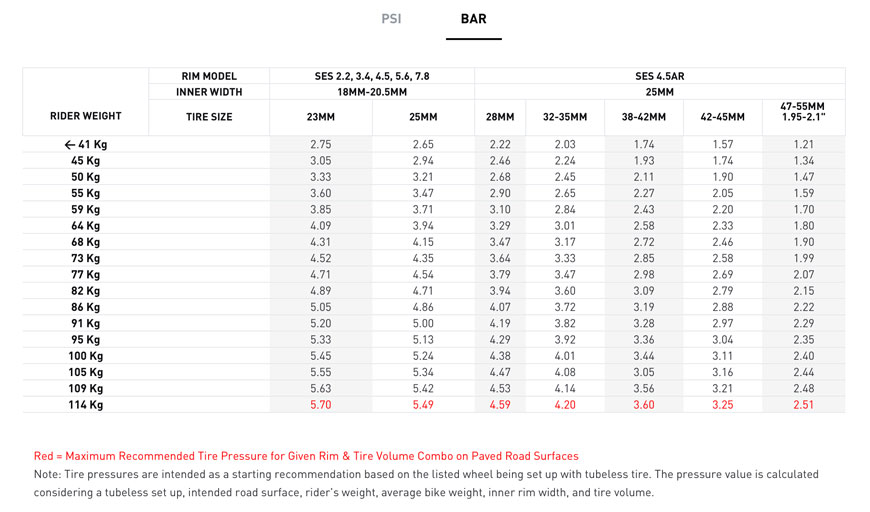Click the 38-42MM tire size column header
The width and height of the screenshot is (870, 512).
pos(644,117)
